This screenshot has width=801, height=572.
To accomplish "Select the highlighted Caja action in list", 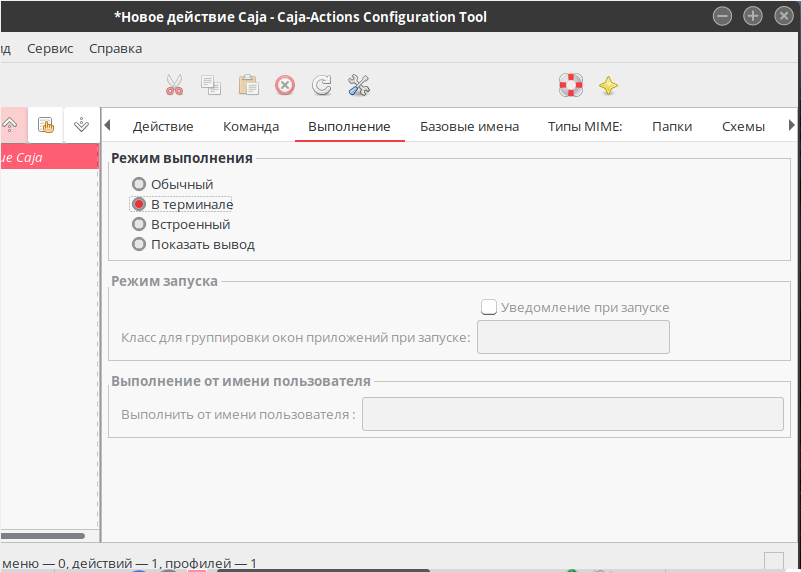I will (49, 157).
